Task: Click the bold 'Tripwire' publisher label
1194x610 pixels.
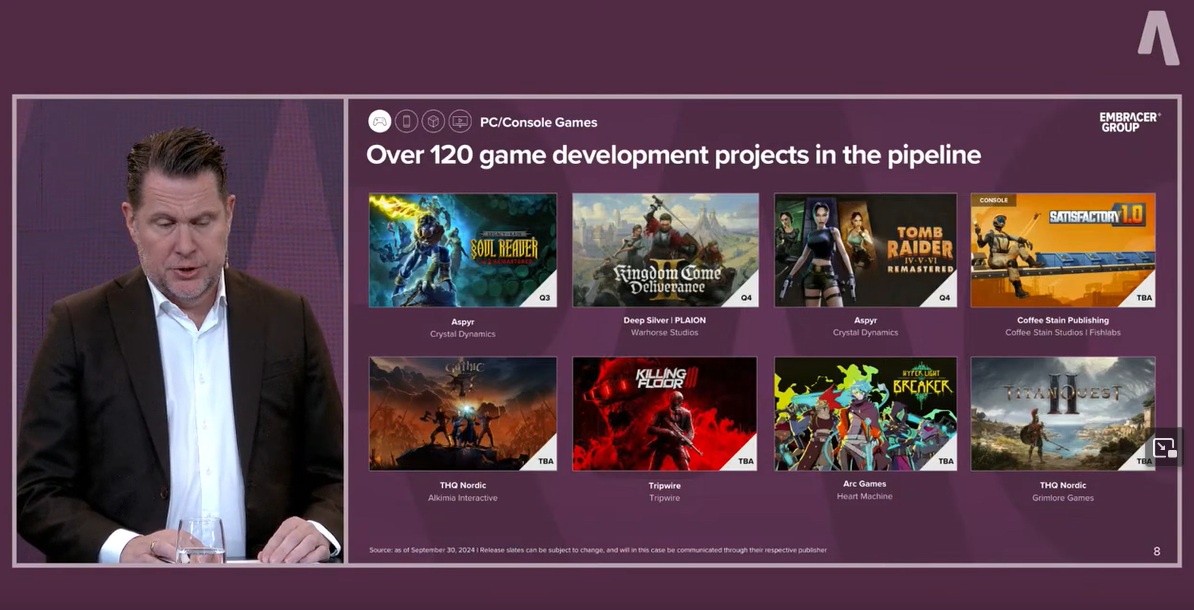Action: pyautogui.click(x=665, y=485)
